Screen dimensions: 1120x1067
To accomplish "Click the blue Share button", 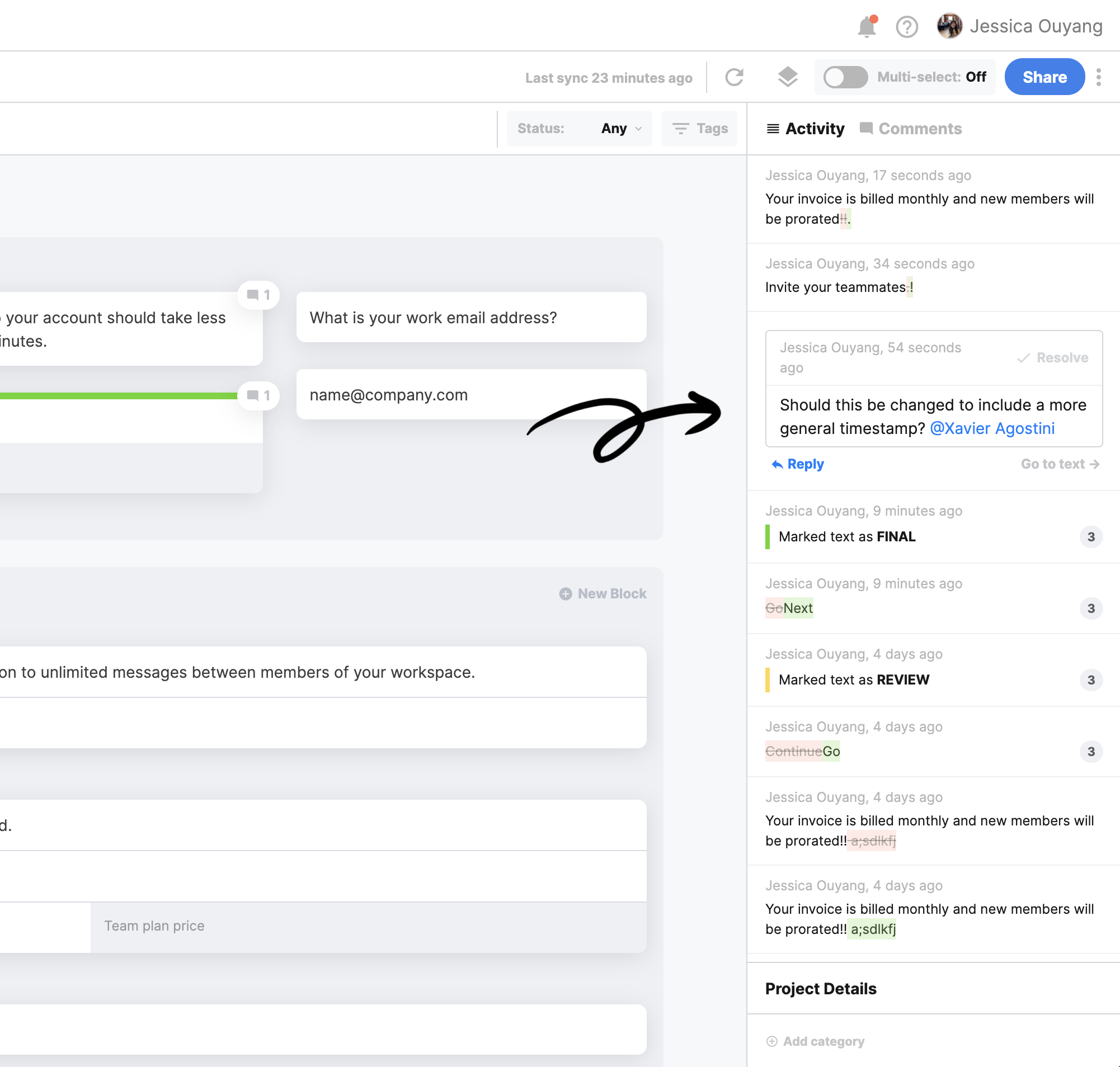I will coord(1044,77).
